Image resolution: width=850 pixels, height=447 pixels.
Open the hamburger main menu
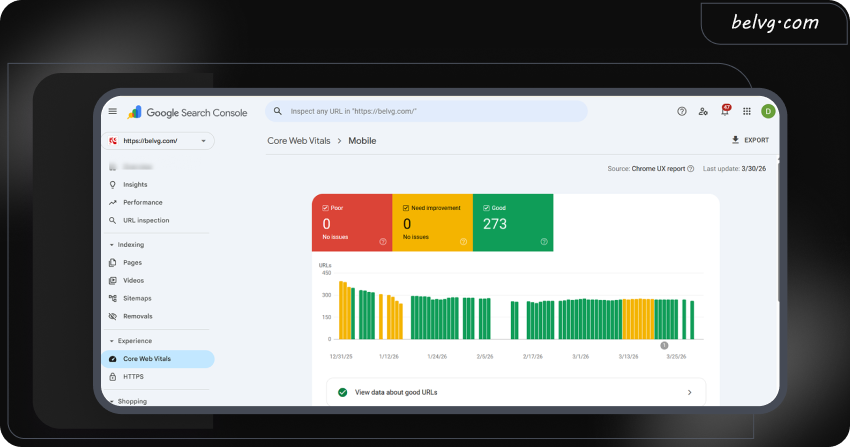pos(113,111)
